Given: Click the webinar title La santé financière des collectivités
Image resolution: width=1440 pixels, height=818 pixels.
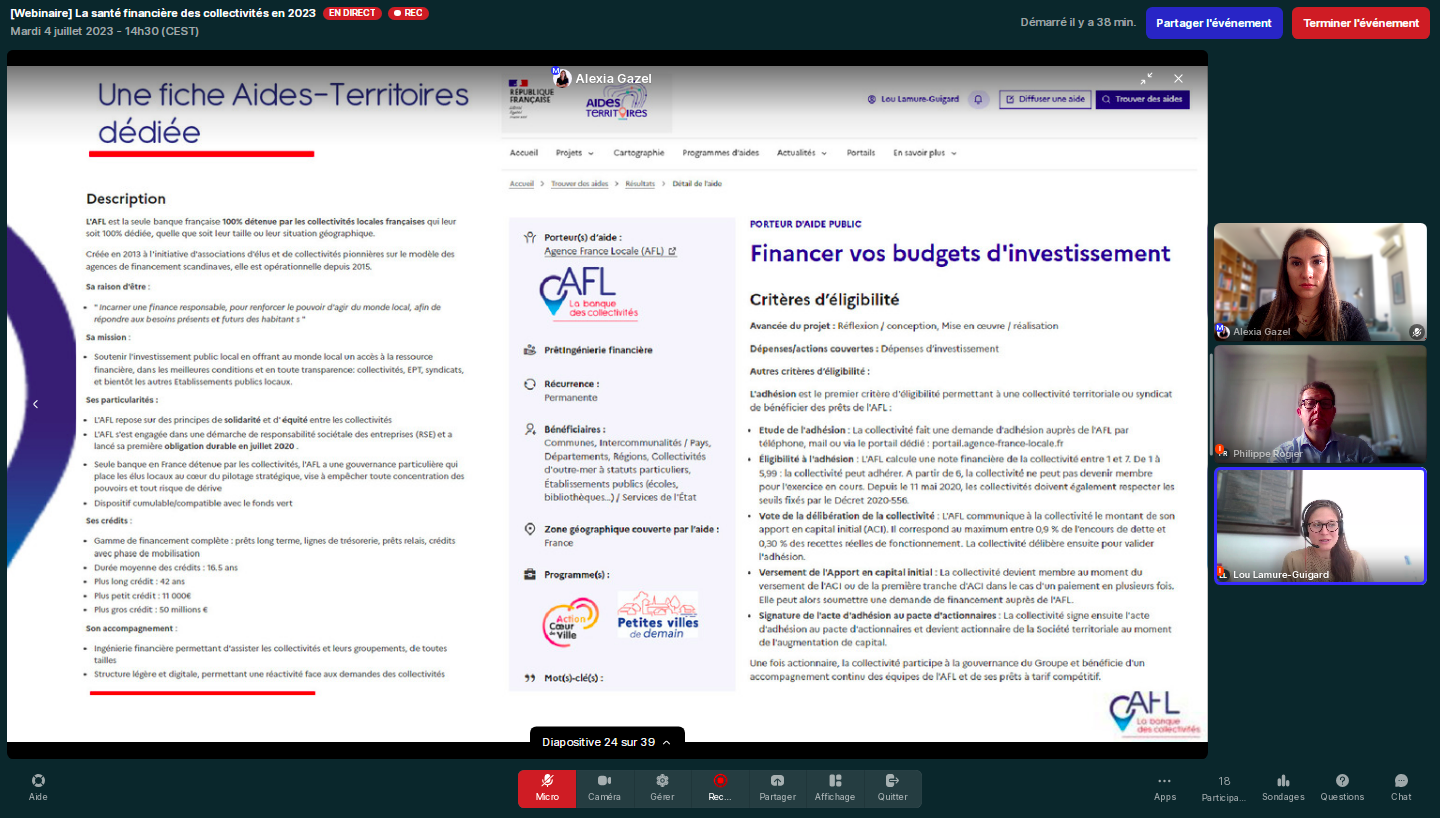Looking at the screenshot, I should [x=163, y=13].
